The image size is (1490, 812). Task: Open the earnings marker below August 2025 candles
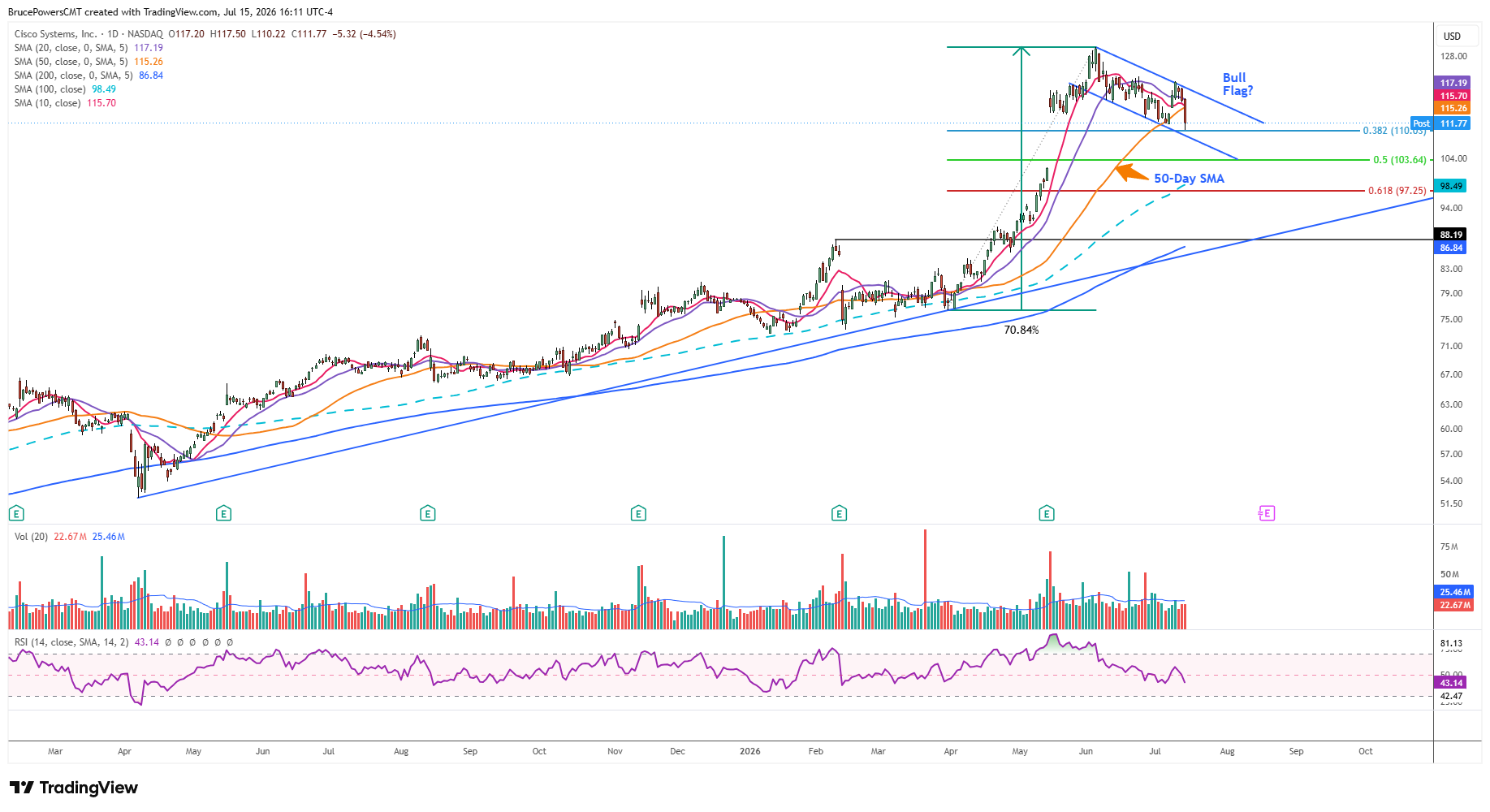point(428,513)
